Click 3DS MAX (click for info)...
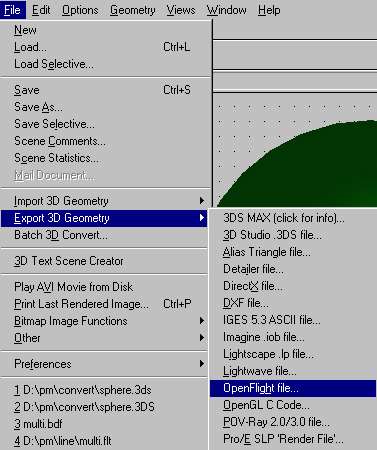Viewport: 377px width, 450px height. [x=293, y=218]
